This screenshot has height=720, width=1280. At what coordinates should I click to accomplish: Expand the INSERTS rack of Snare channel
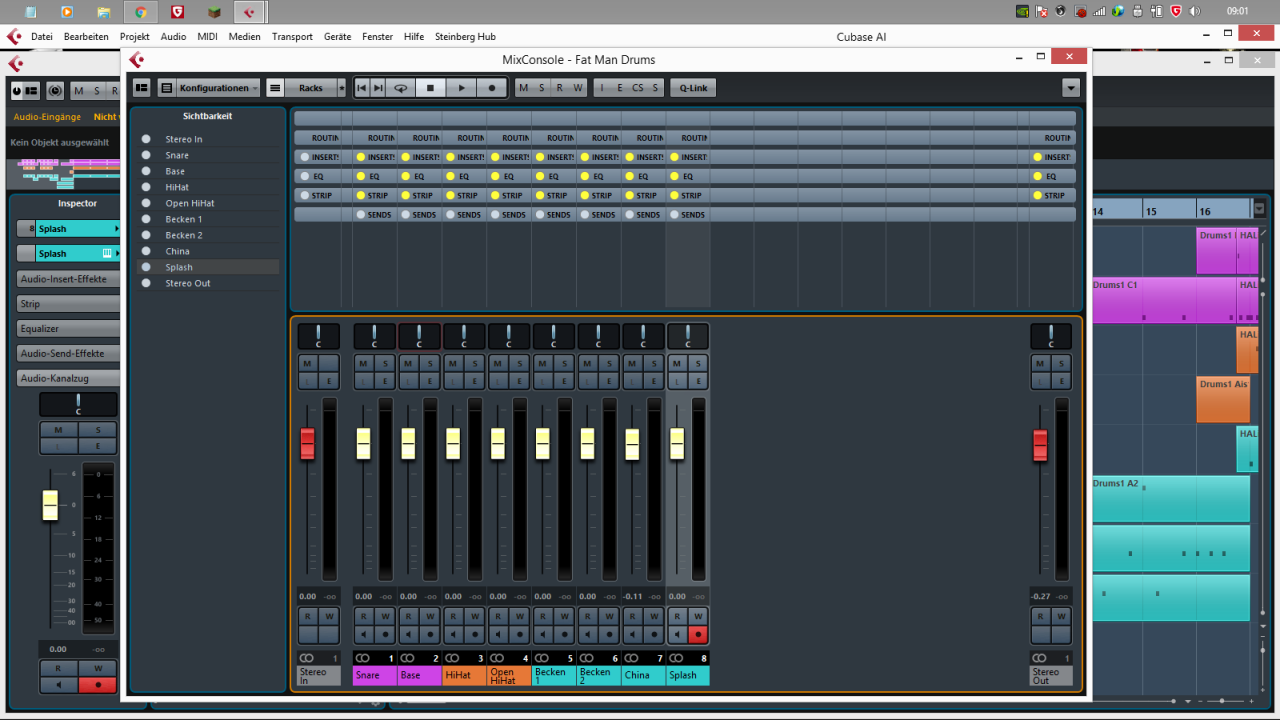(x=375, y=157)
